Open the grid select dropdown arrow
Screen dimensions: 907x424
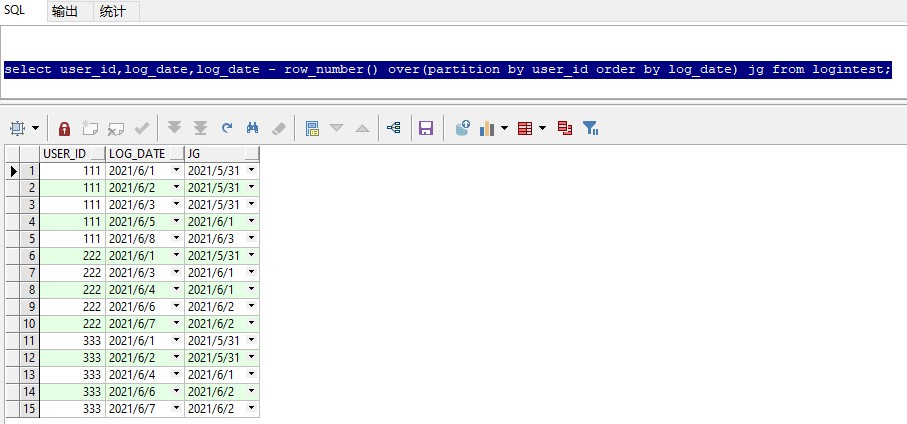tap(36, 128)
